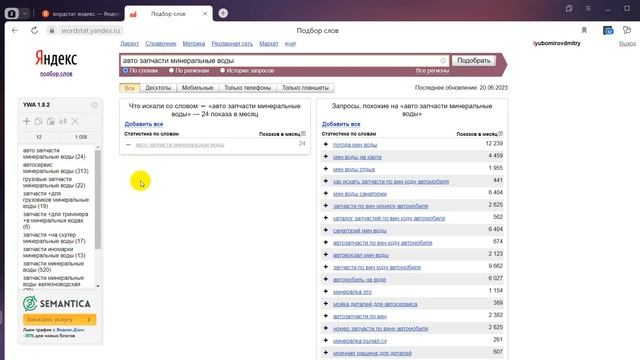Add 'мин воды на карте' with plus
This screenshot has width=640, height=360.
pyautogui.click(x=326, y=156)
